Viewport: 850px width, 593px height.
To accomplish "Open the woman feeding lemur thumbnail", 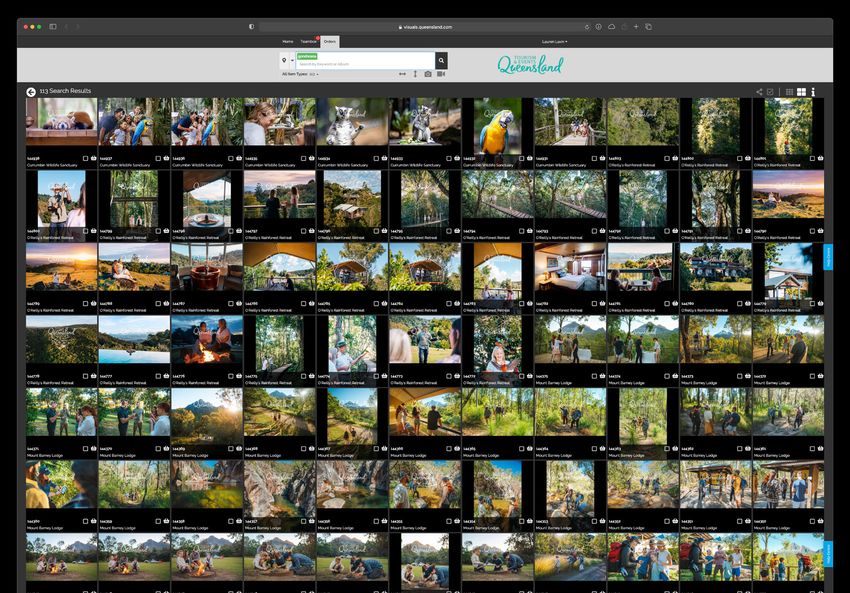I will (280, 121).
